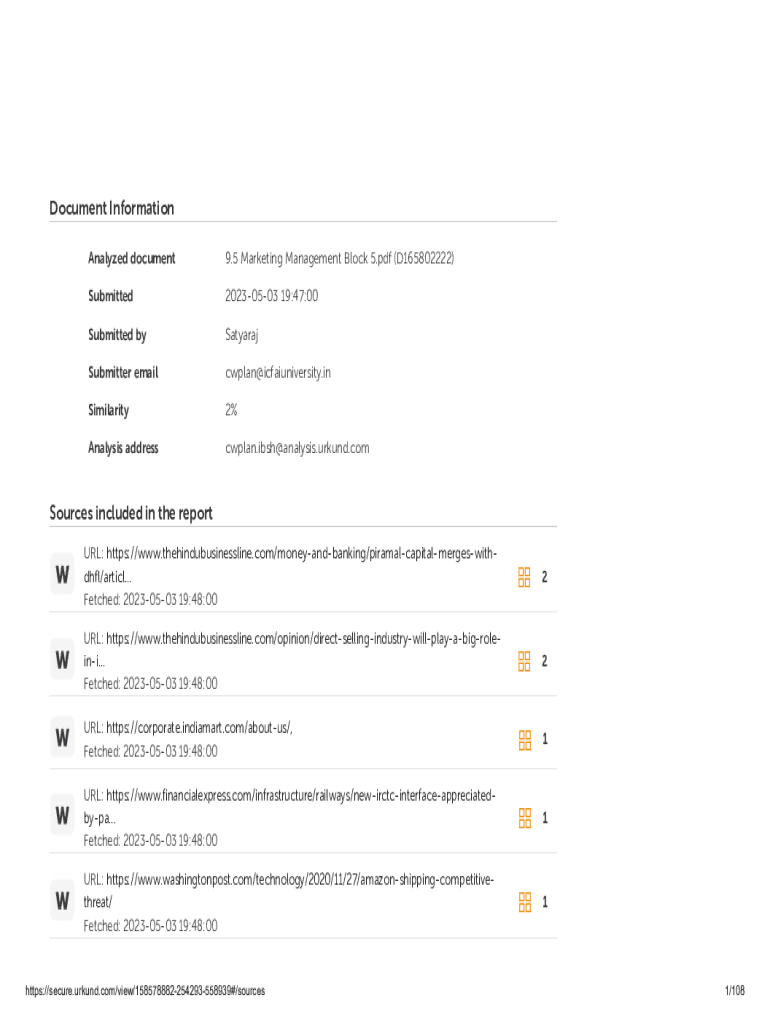The height and width of the screenshot is (1024, 770).
Task: Click the Sources included in the report heading
Action: 131,514
